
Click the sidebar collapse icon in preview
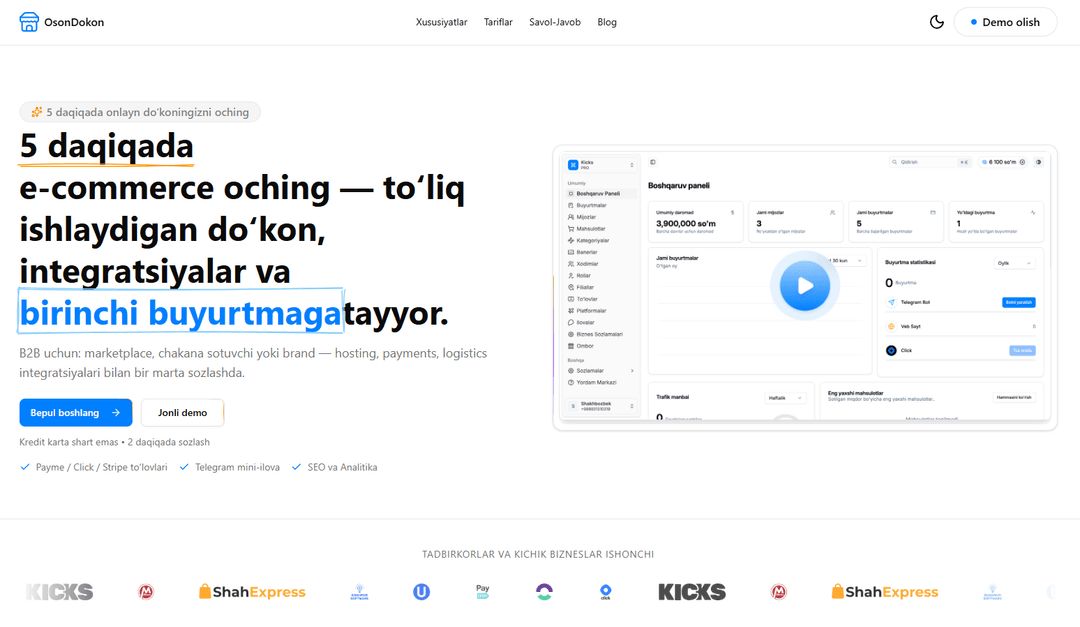(x=653, y=162)
